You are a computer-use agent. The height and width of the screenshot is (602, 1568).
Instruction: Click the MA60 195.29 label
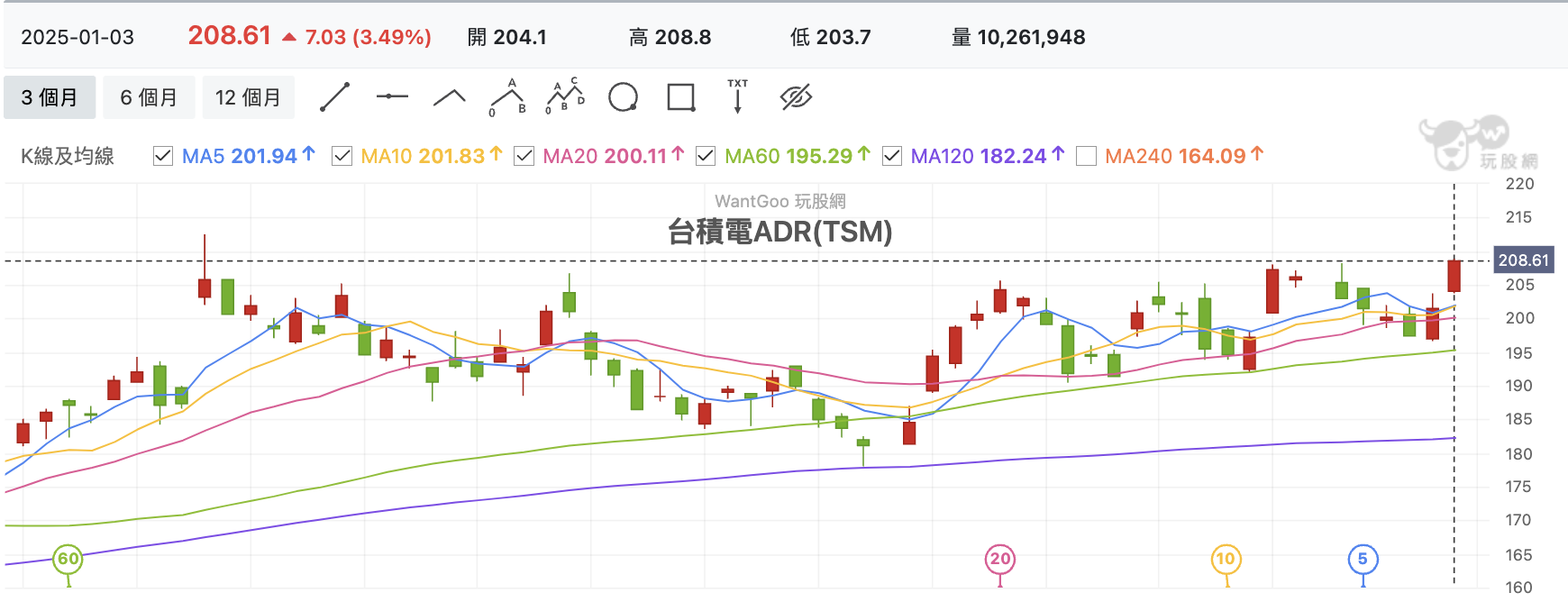pos(789,156)
